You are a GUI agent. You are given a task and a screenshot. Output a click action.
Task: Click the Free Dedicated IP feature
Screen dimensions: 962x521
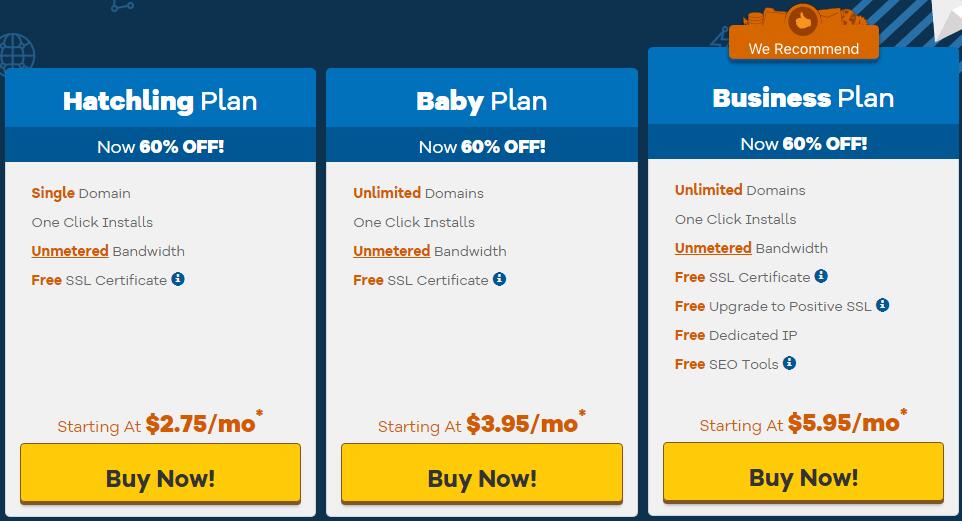point(736,335)
